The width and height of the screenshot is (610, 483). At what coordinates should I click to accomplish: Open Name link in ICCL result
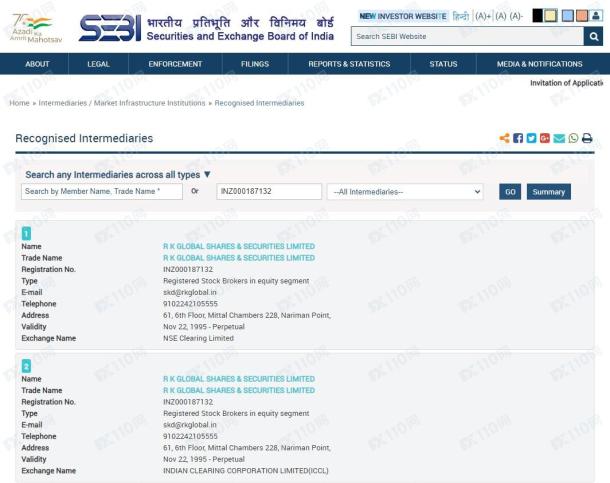click(239, 379)
